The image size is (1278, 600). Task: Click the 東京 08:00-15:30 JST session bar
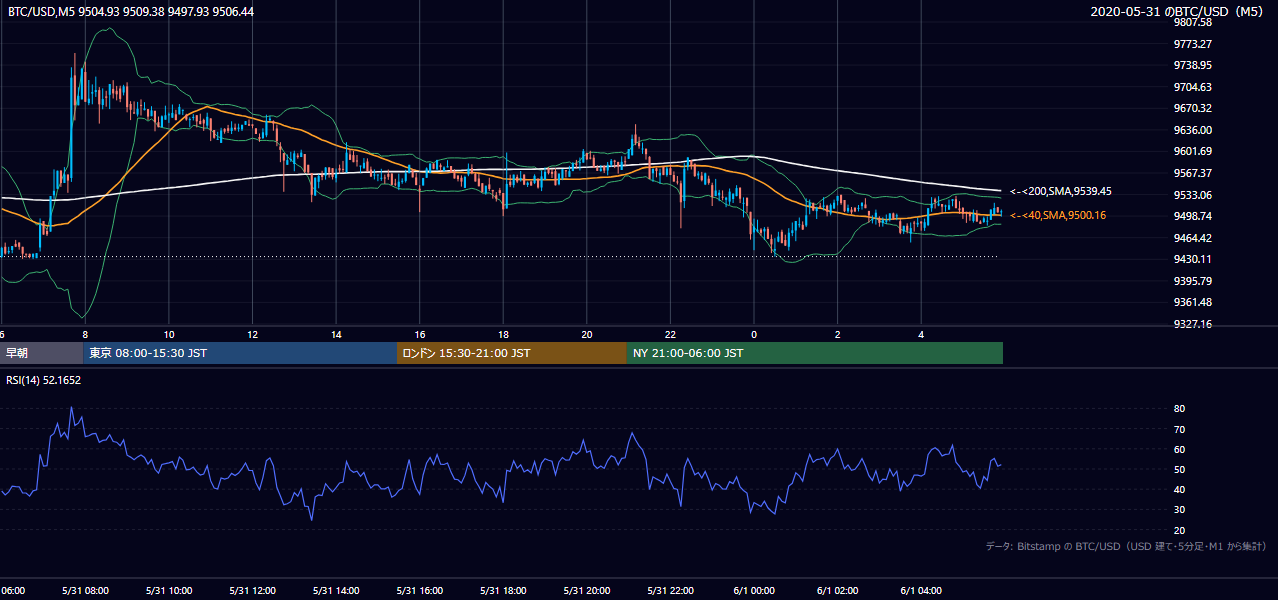click(240, 353)
